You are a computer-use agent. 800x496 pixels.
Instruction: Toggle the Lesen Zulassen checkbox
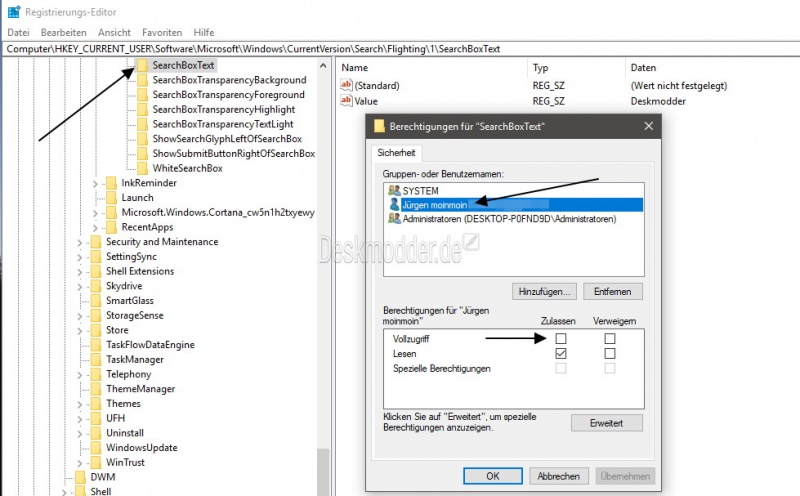point(561,354)
